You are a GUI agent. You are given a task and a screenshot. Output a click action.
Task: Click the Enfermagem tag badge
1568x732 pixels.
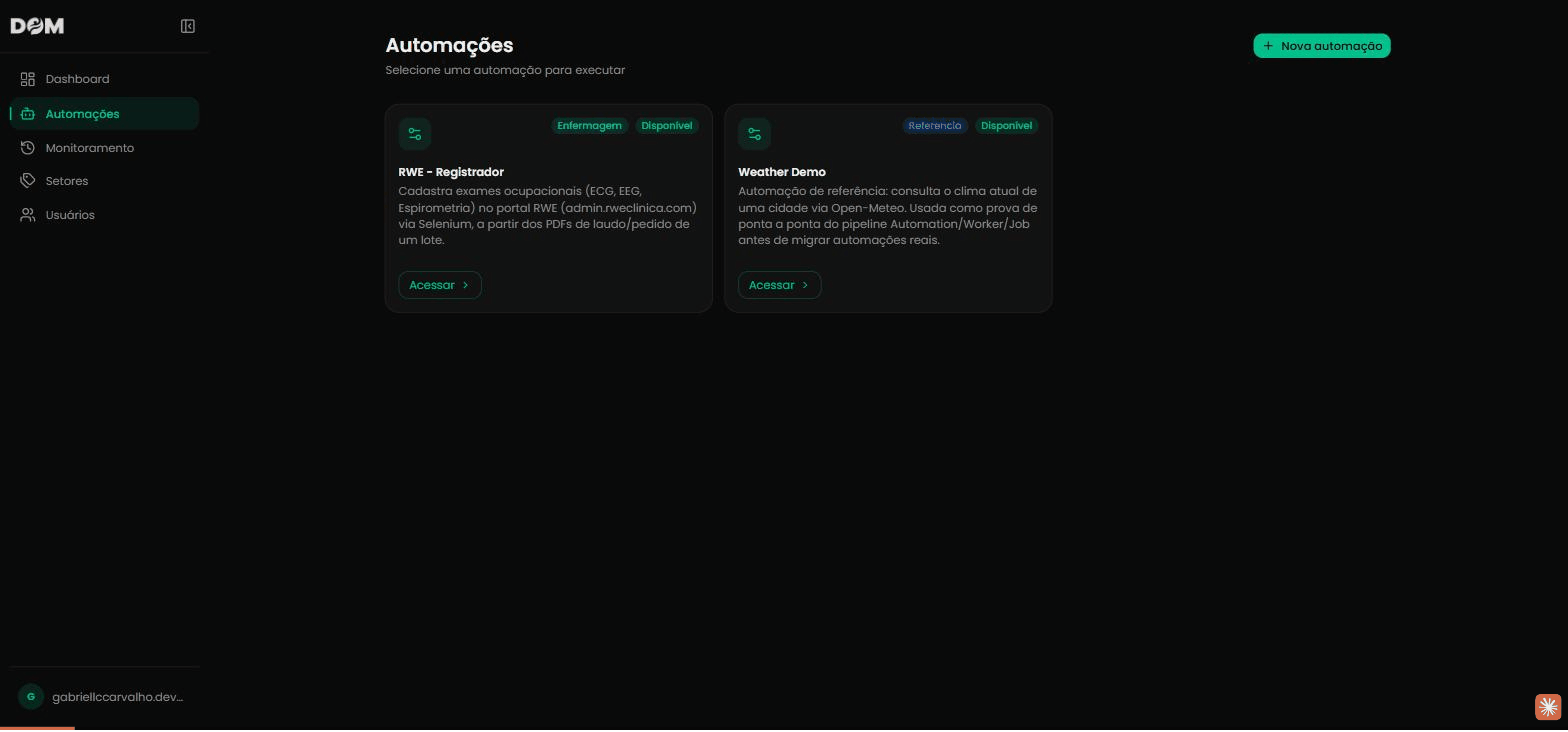590,126
